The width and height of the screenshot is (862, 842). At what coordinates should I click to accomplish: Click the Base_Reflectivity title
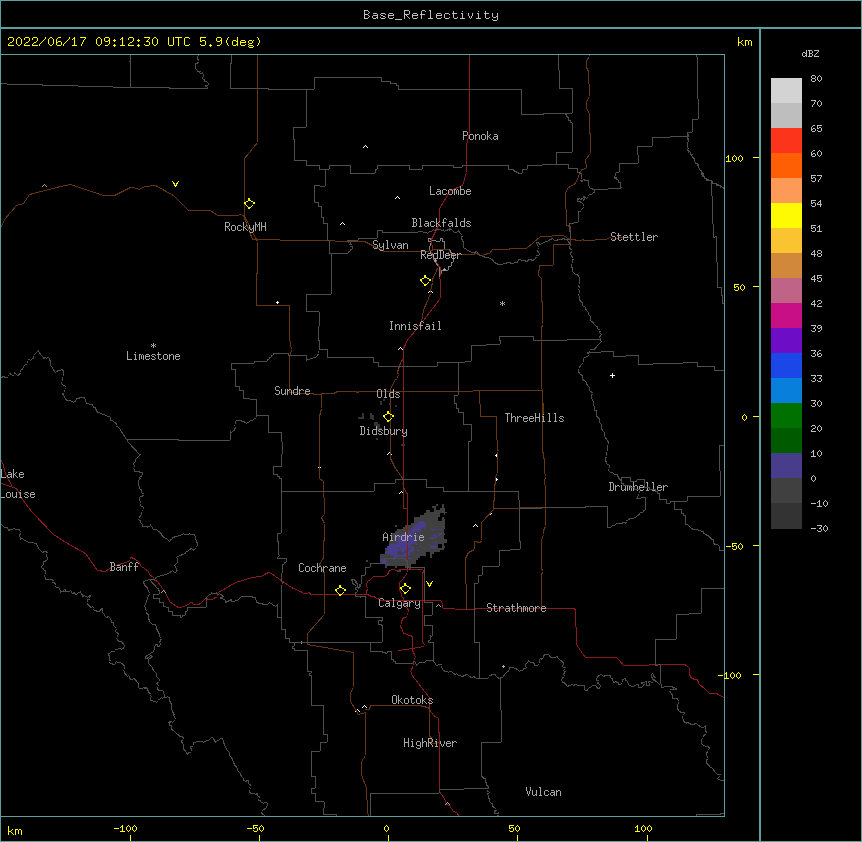pyautogui.click(x=431, y=15)
